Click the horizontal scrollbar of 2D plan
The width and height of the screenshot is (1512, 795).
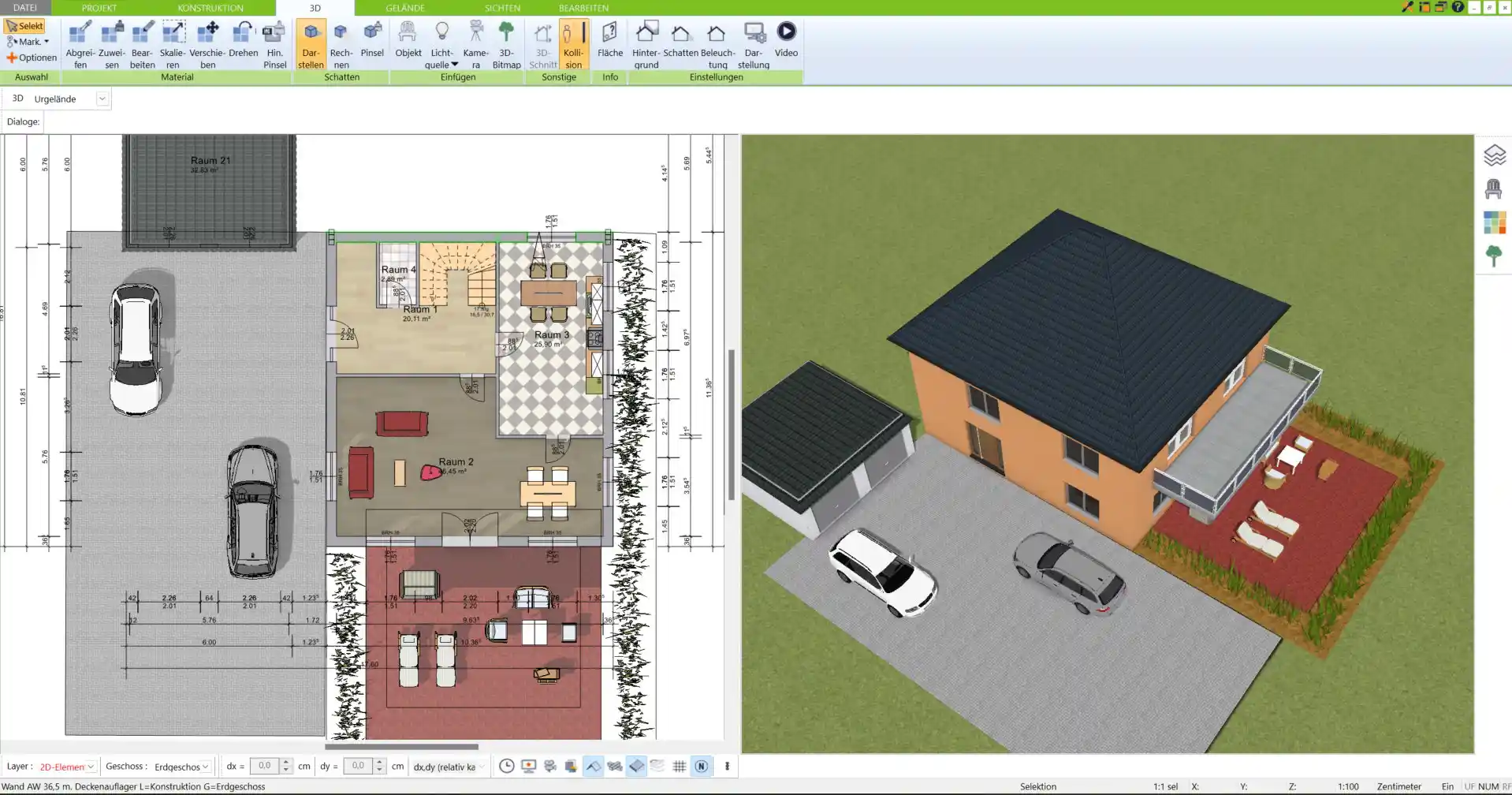[x=401, y=746]
